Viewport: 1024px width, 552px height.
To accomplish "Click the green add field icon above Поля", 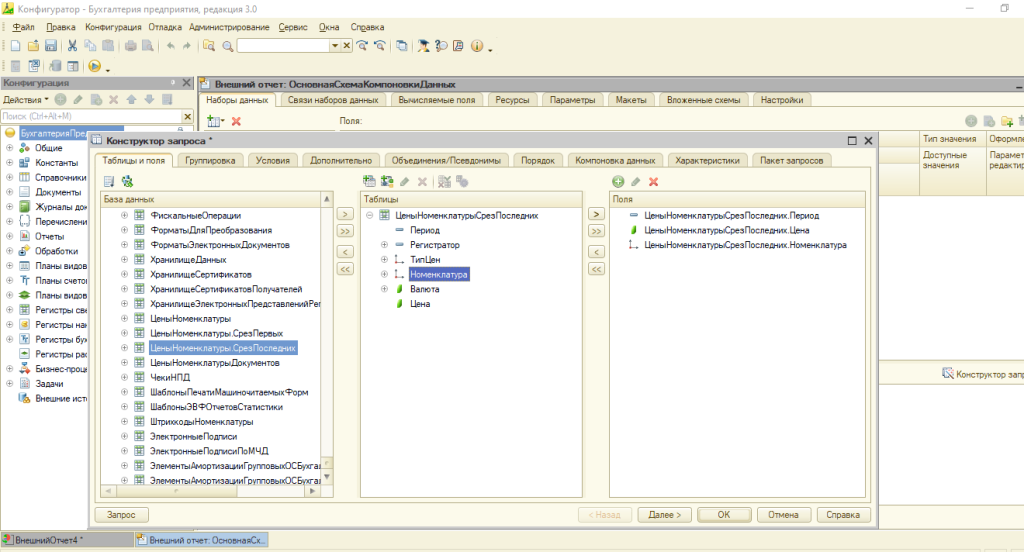I will point(618,181).
